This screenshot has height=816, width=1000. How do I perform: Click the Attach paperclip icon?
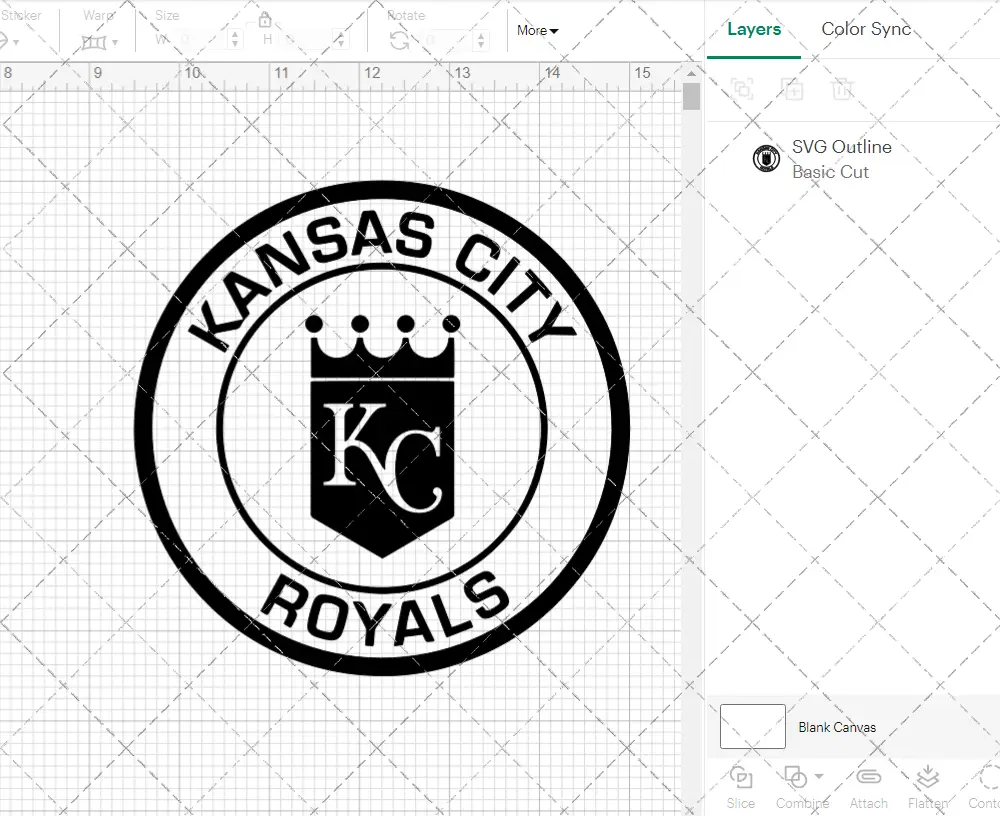[x=868, y=777]
